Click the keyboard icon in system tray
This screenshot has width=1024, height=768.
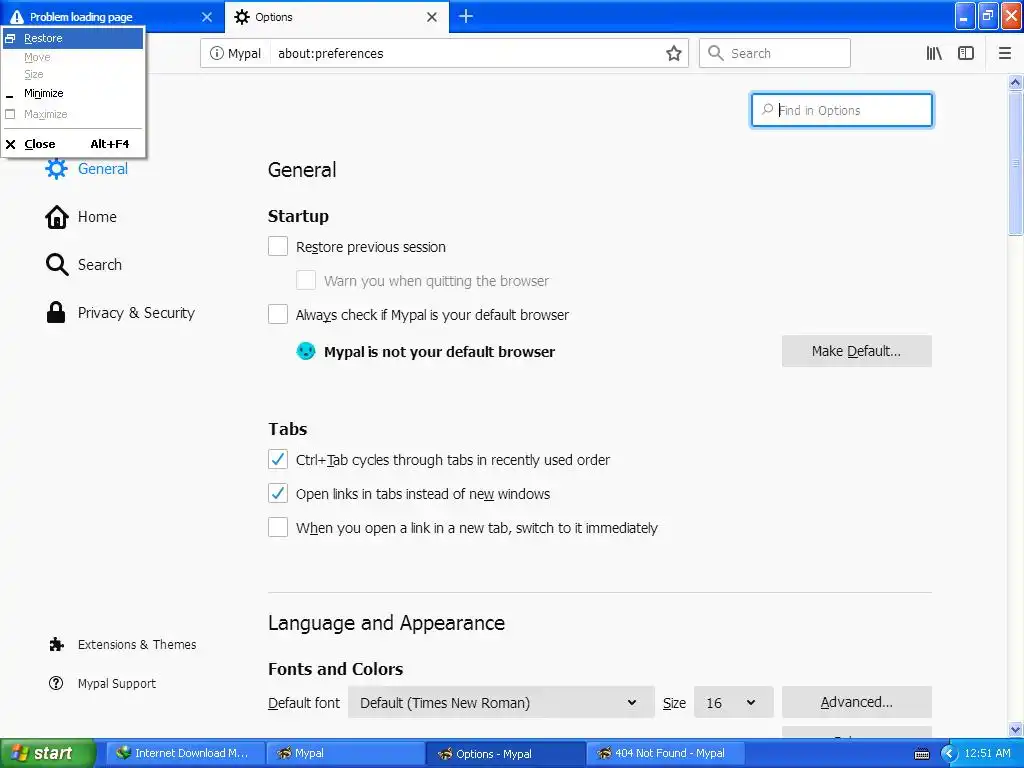click(x=921, y=754)
